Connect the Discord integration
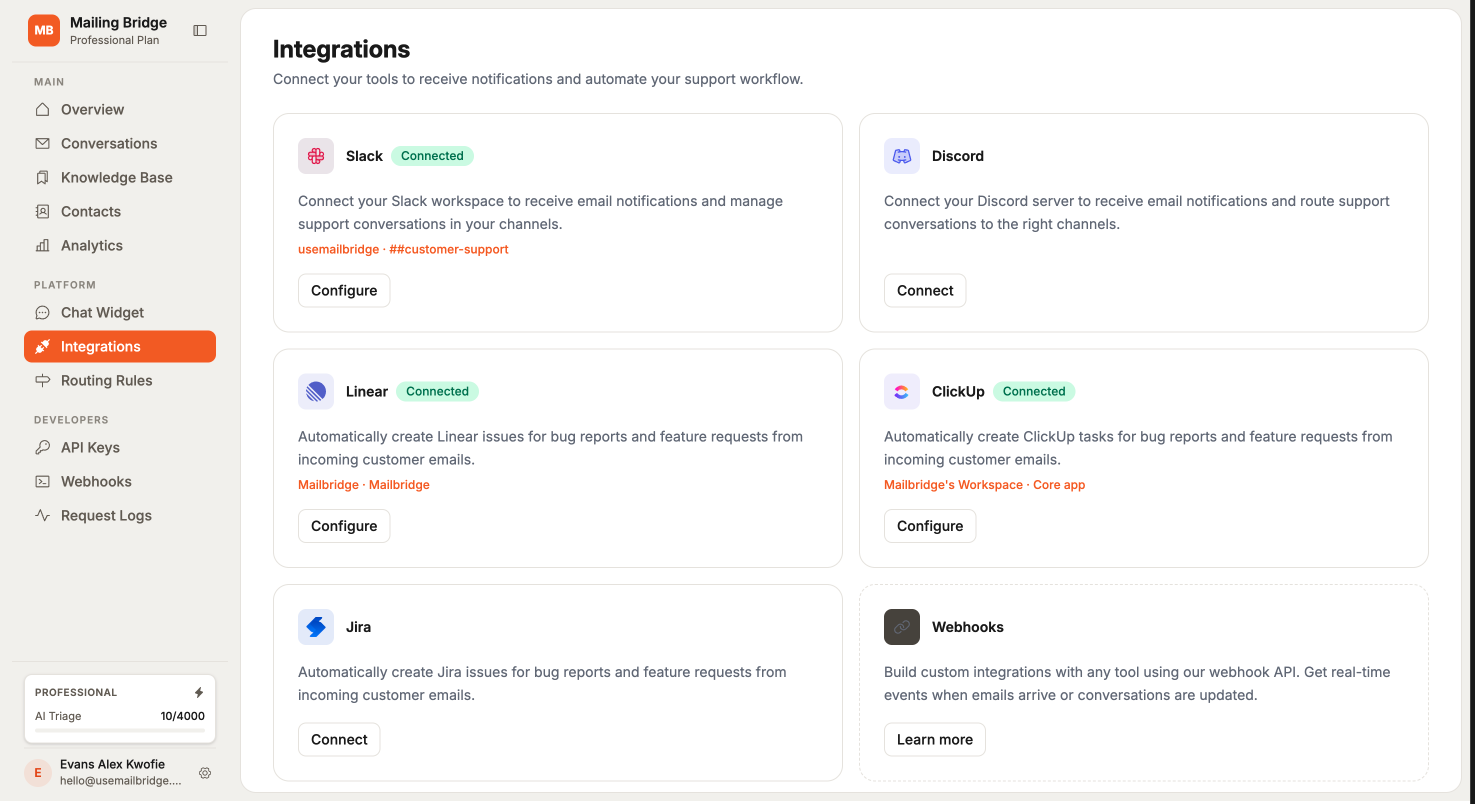The image size is (1475, 804). point(925,290)
